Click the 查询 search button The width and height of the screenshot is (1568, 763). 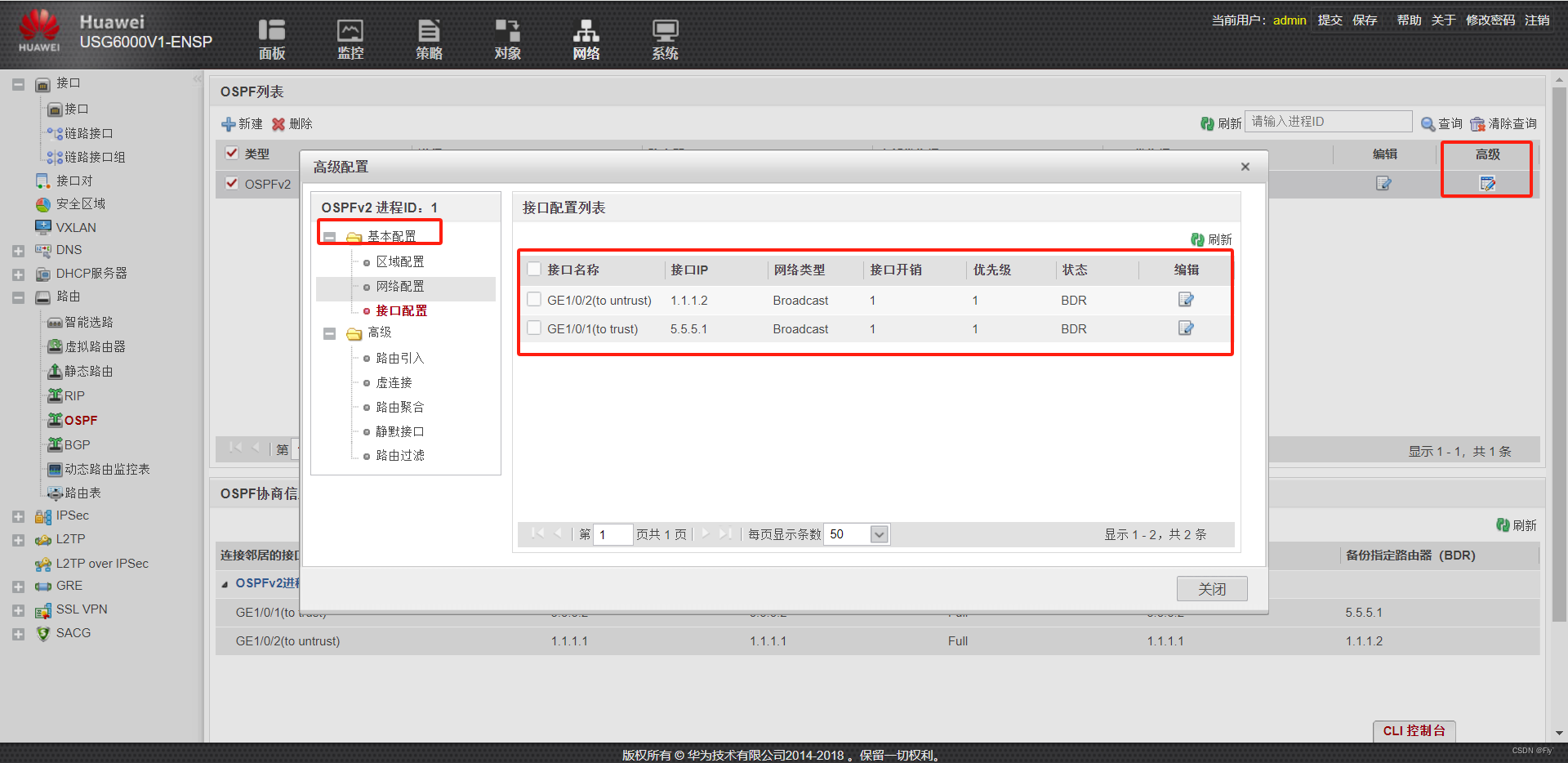click(1441, 123)
